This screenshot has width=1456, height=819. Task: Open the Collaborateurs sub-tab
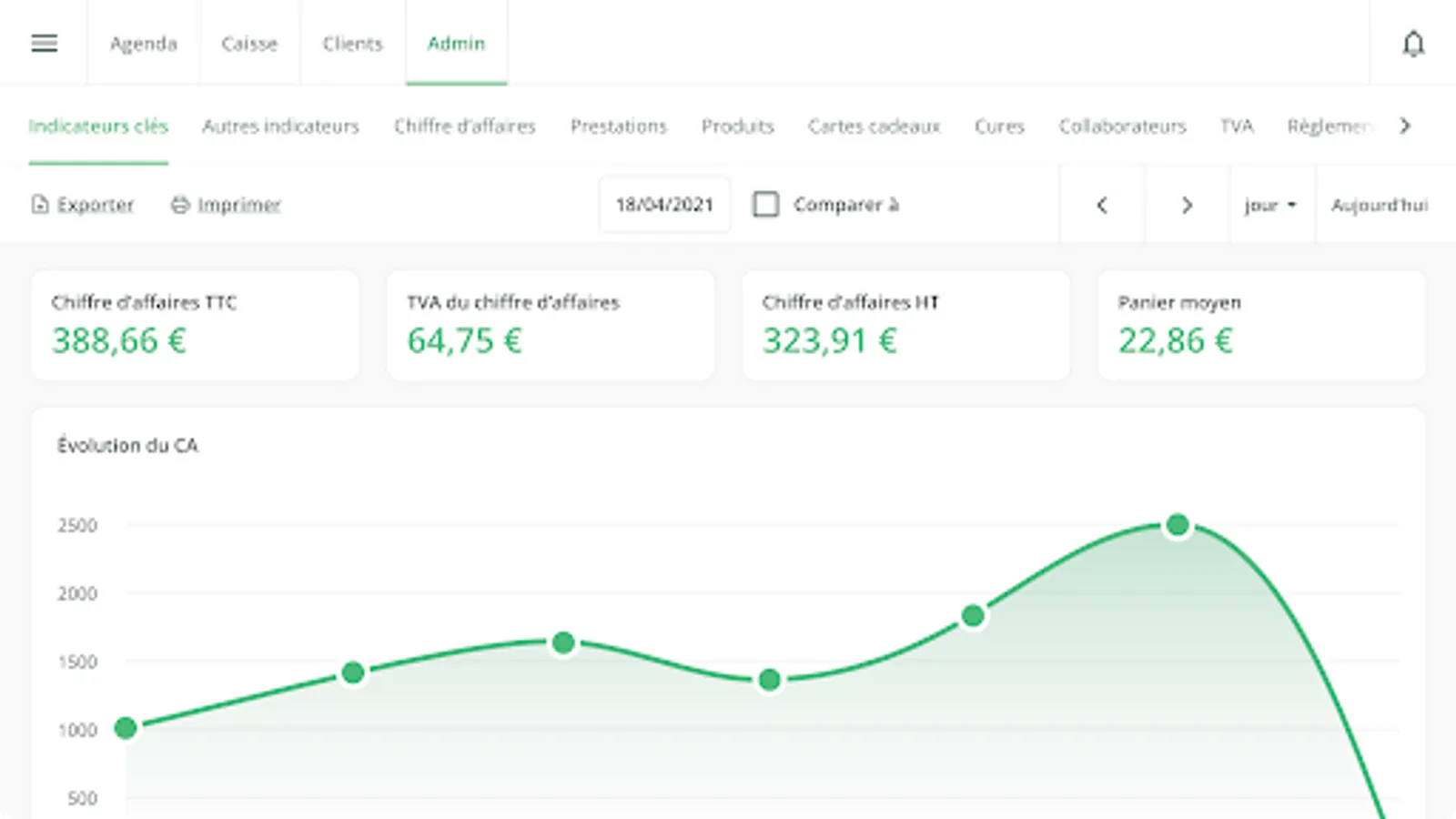click(x=1122, y=126)
